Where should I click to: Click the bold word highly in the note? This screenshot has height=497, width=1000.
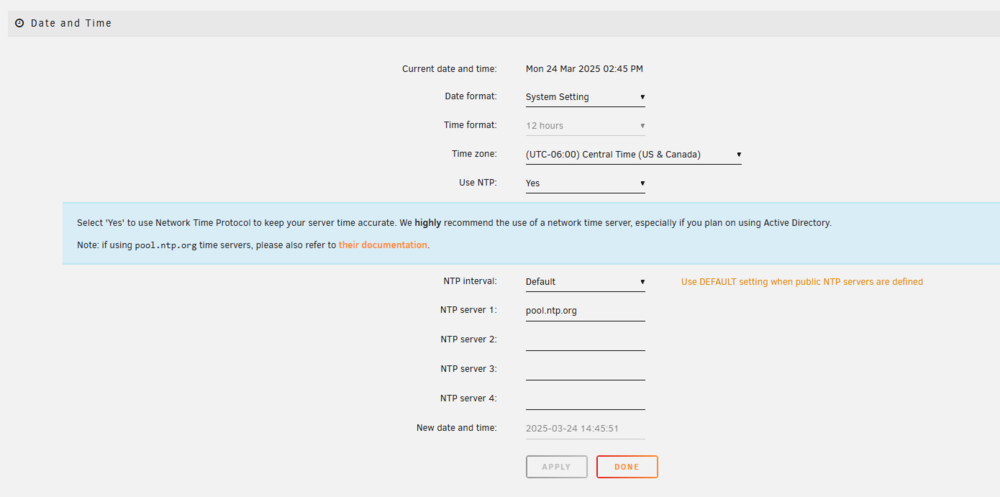pos(428,223)
